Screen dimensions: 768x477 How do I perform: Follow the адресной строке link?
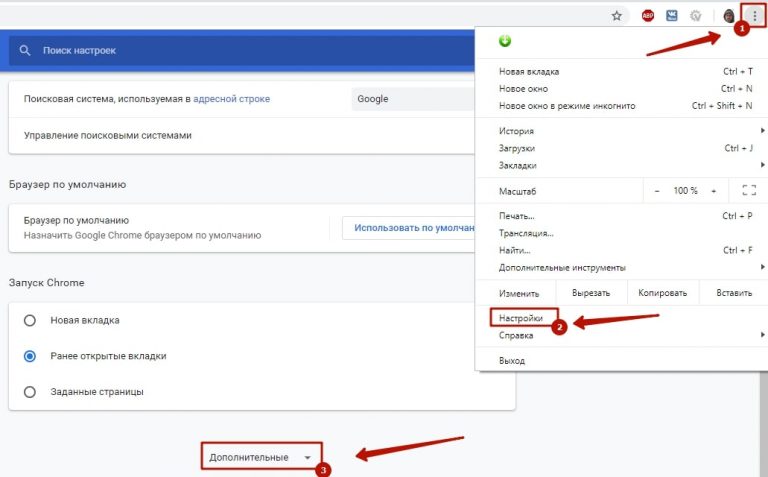point(232,99)
